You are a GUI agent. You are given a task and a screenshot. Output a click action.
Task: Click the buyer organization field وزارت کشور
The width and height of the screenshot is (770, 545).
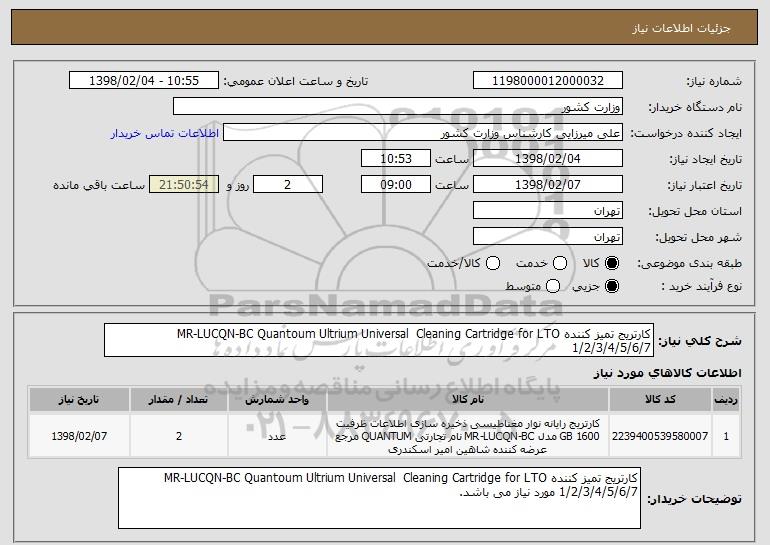pos(398,107)
